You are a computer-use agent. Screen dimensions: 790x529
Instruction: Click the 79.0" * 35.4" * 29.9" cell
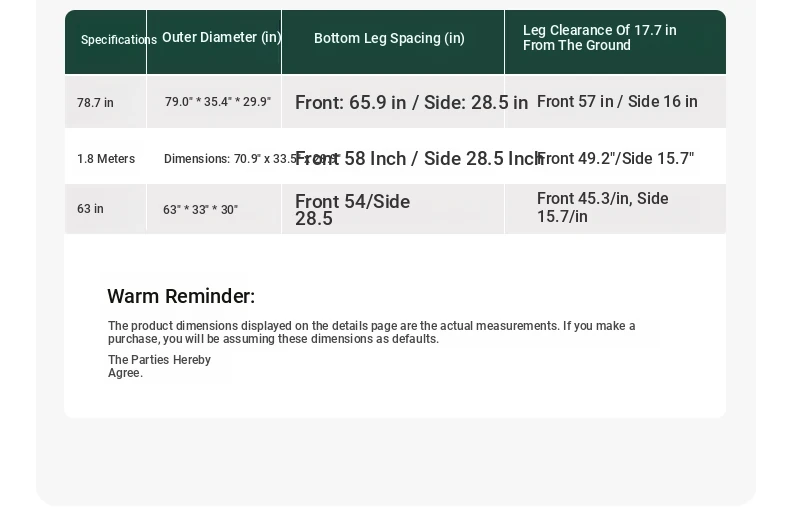click(218, 102)
